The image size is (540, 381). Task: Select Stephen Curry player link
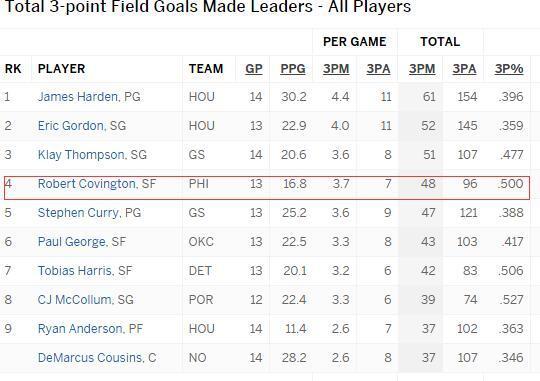click(x=78, y=213)
